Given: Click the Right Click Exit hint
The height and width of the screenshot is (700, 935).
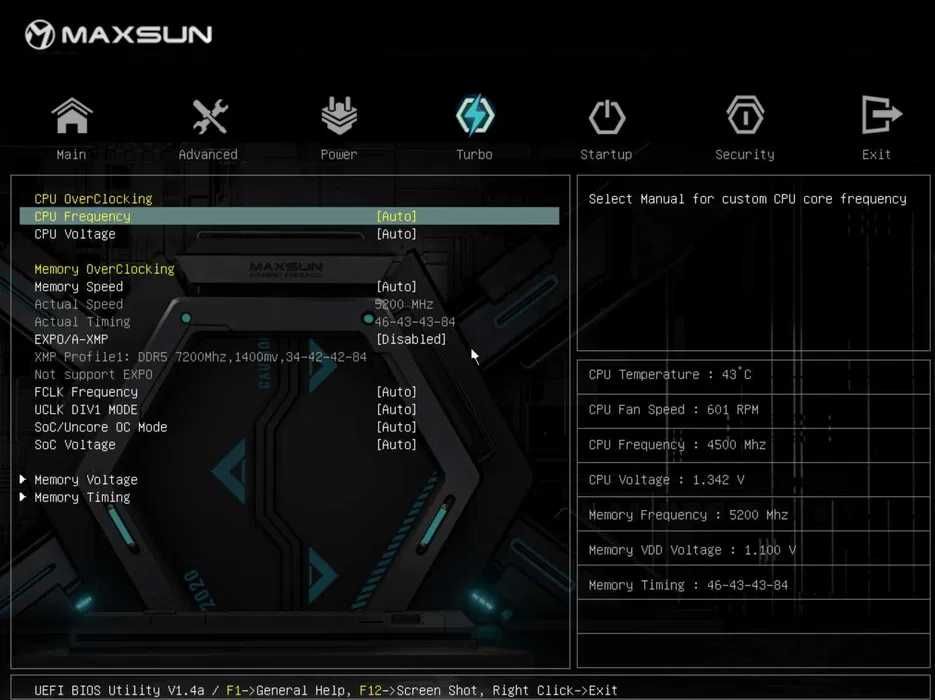Looking at the screenshot, I should coord(555,690).
